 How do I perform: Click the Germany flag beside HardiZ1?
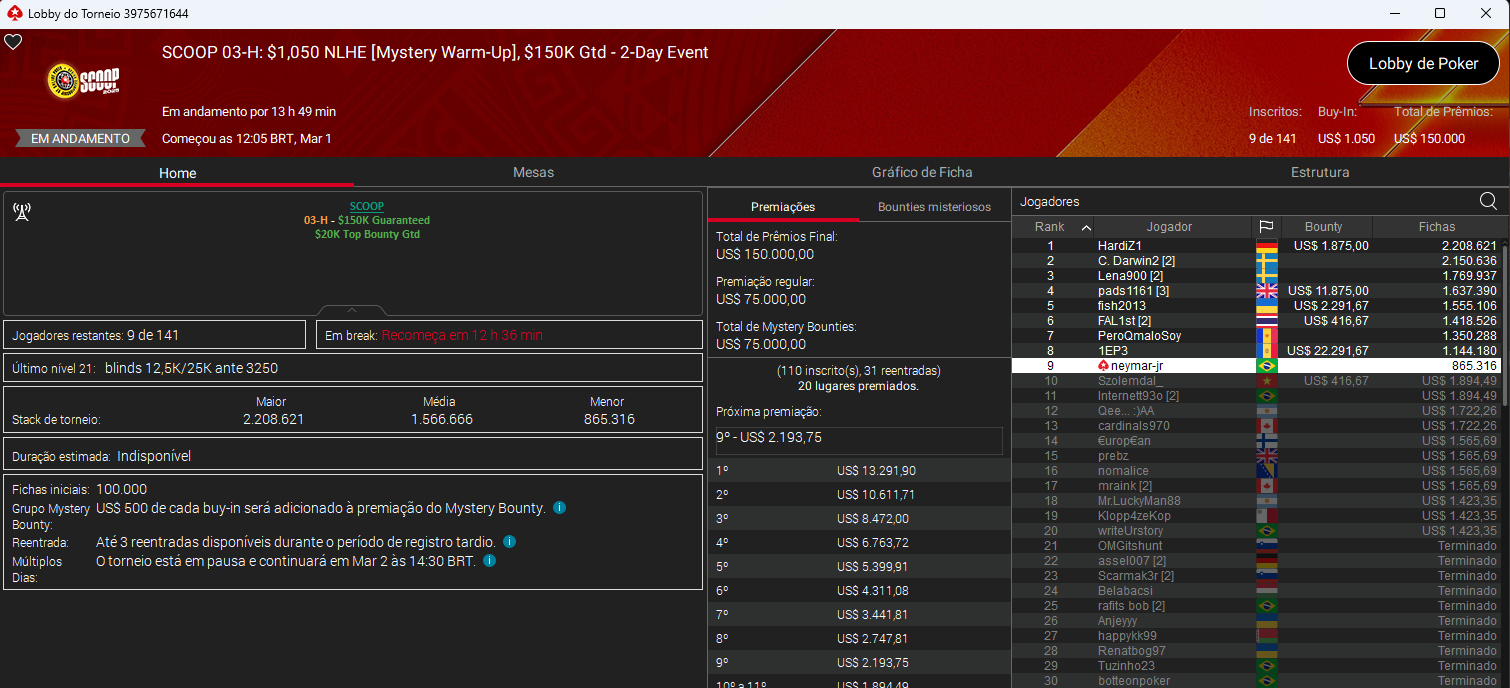click(1266, 246)
